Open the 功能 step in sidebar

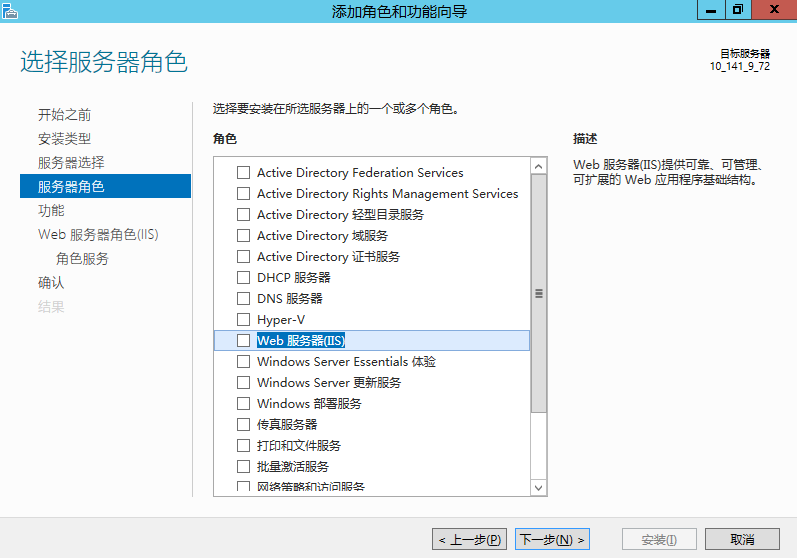(x=51, y=211)
